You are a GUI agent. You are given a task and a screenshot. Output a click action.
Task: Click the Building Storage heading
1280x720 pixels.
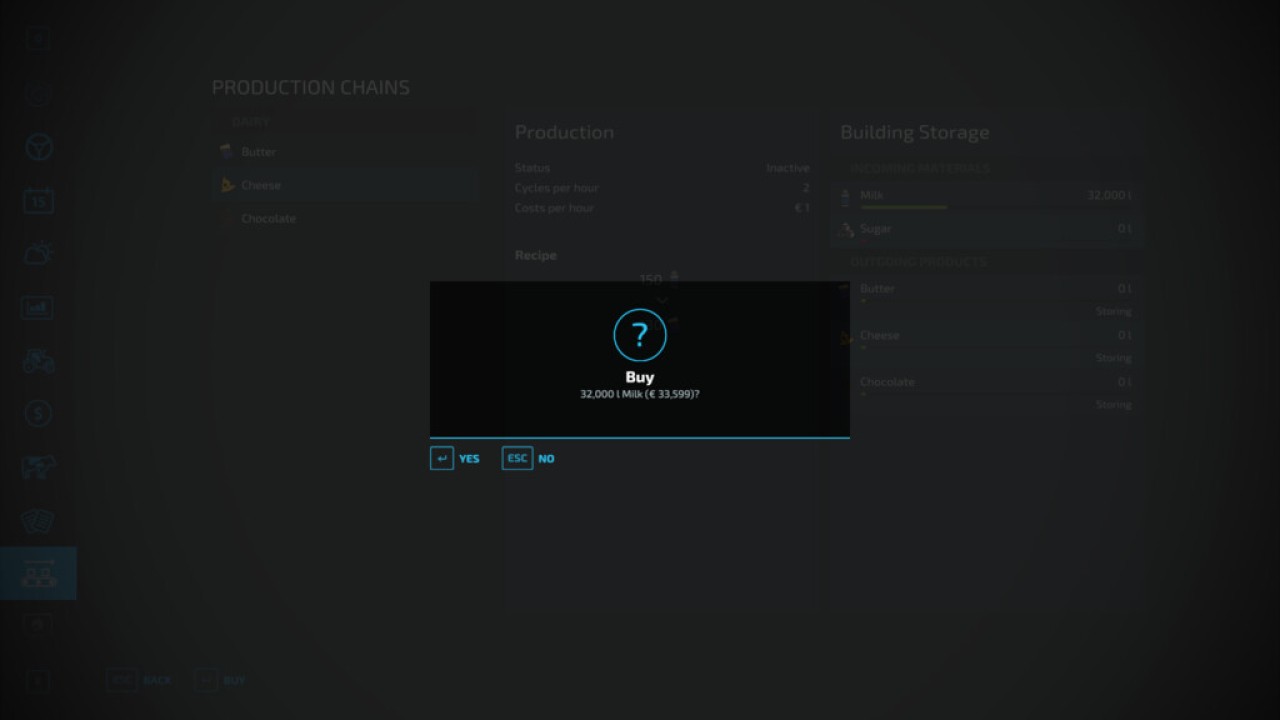coord(914,132)
